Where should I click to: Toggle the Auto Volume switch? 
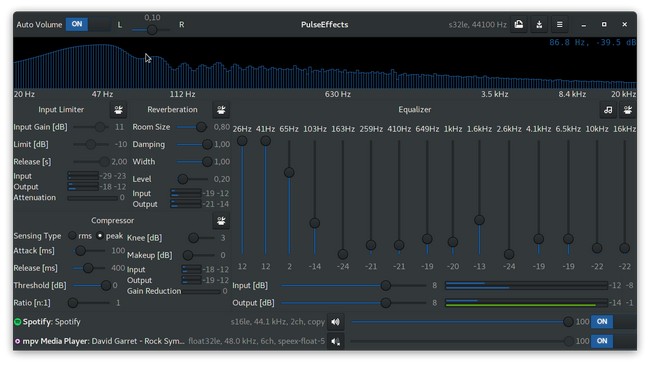88,24
